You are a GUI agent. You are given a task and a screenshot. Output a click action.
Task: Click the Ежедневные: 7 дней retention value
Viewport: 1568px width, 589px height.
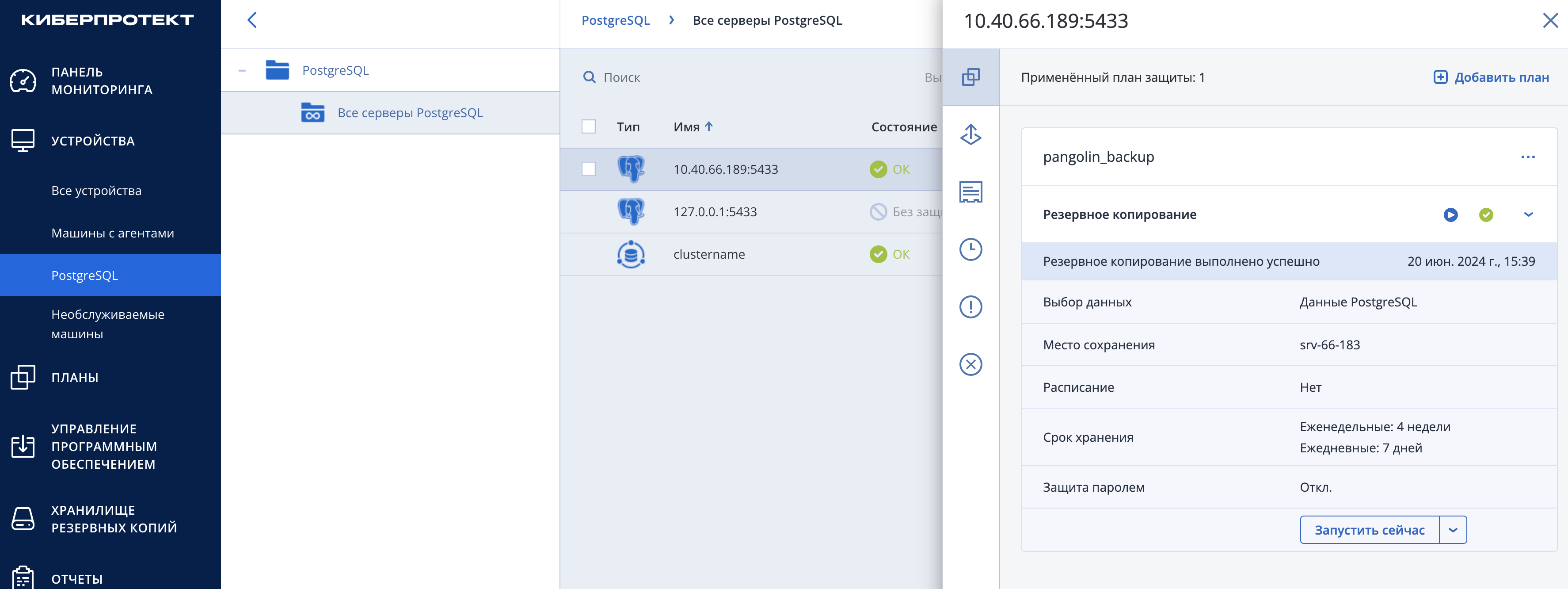pos(1361,447)
